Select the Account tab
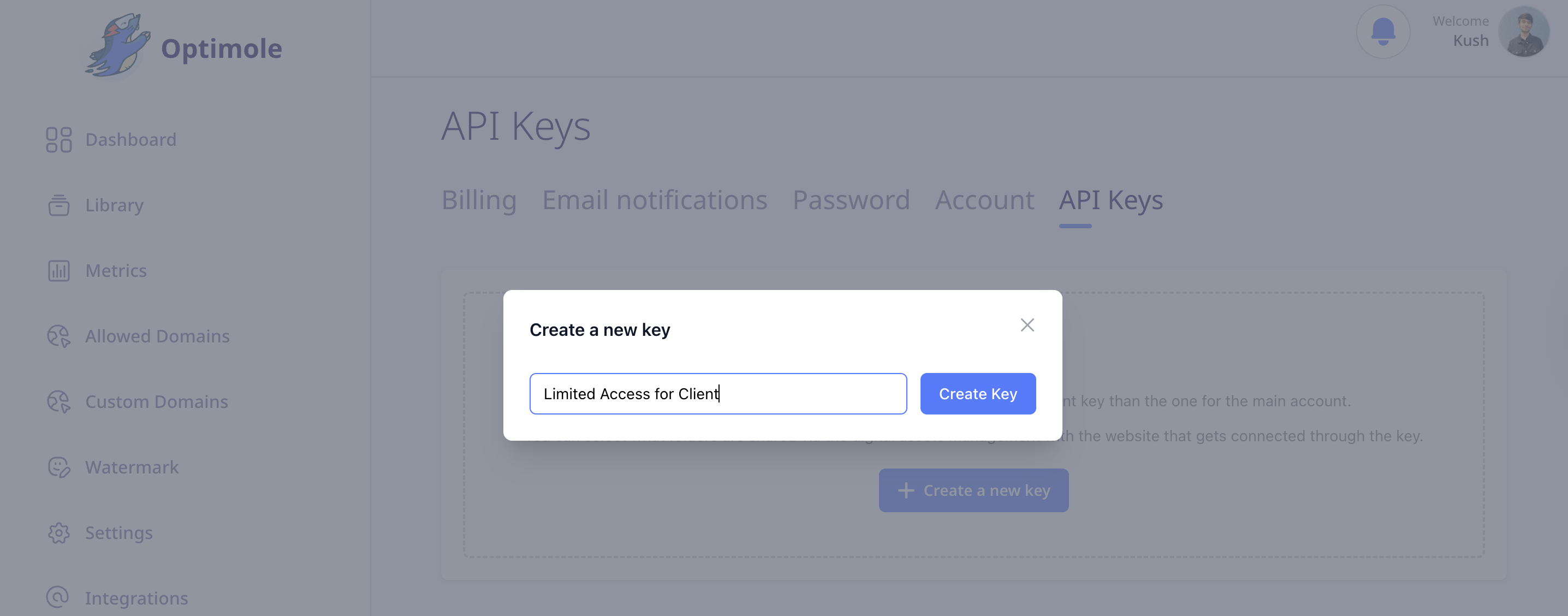 (x=984, y=200)
